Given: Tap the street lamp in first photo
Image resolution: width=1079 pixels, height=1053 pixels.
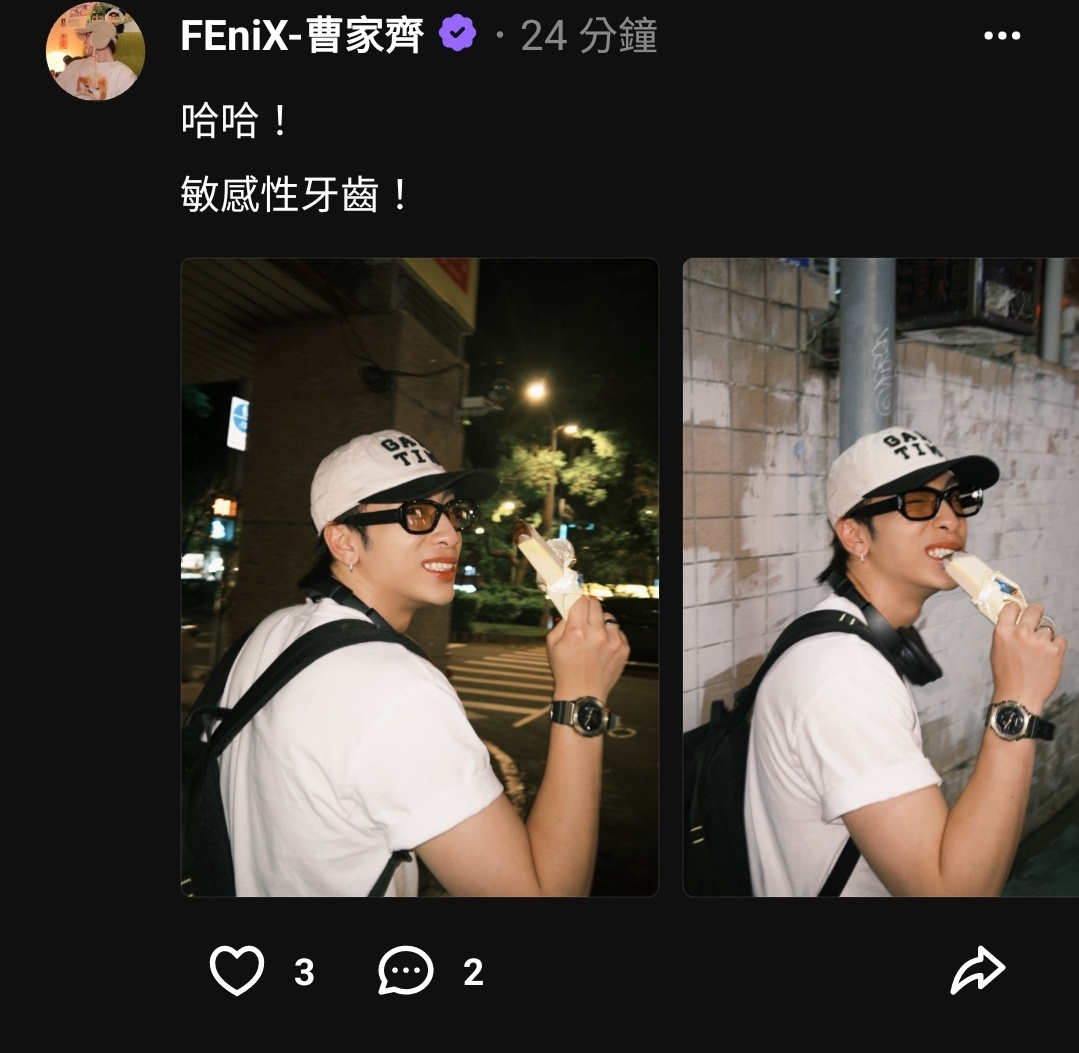Looking at the screenshot, I should coord(535,391).
